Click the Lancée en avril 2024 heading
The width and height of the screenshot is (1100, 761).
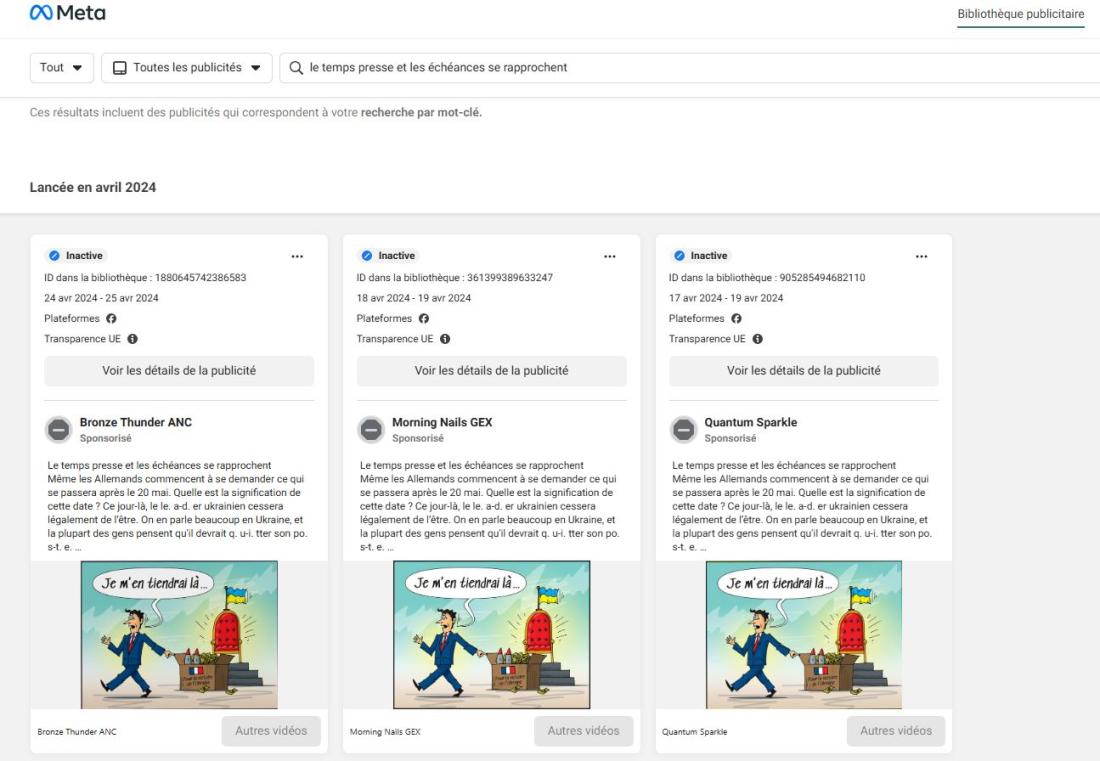click(93, 187)
